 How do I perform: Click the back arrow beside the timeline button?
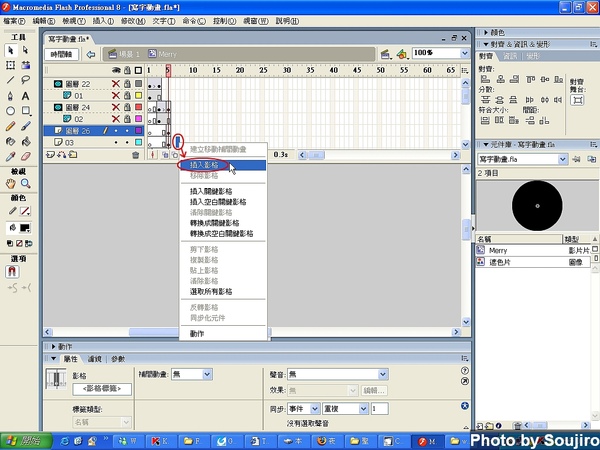coord(91,54)
